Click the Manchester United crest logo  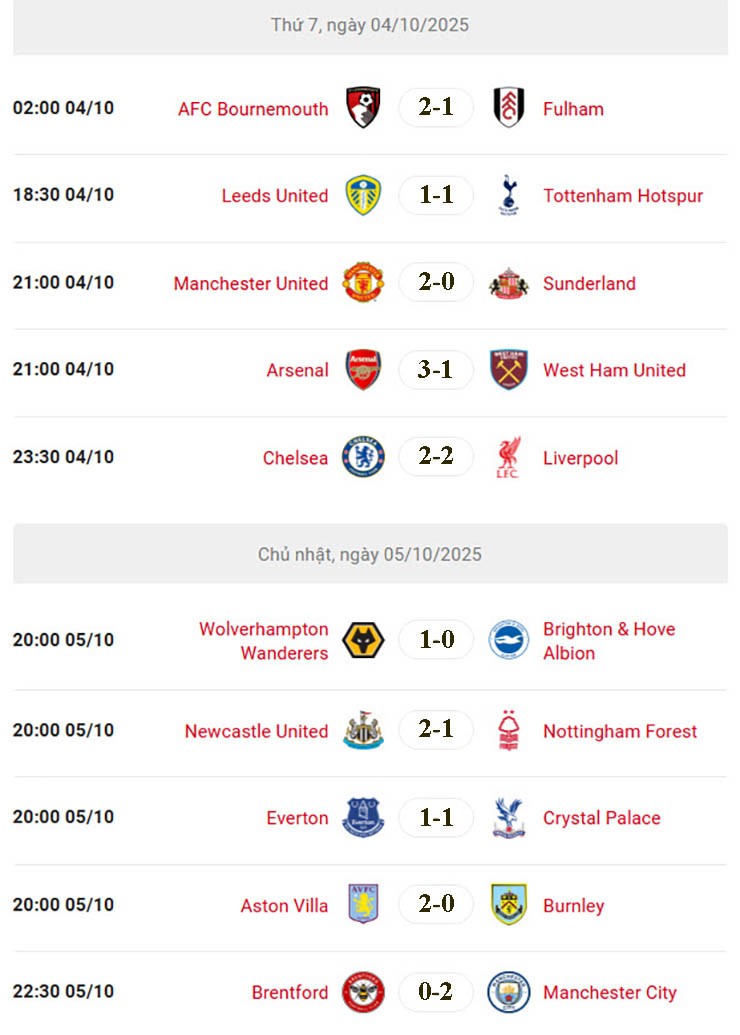tap(362, 283)
